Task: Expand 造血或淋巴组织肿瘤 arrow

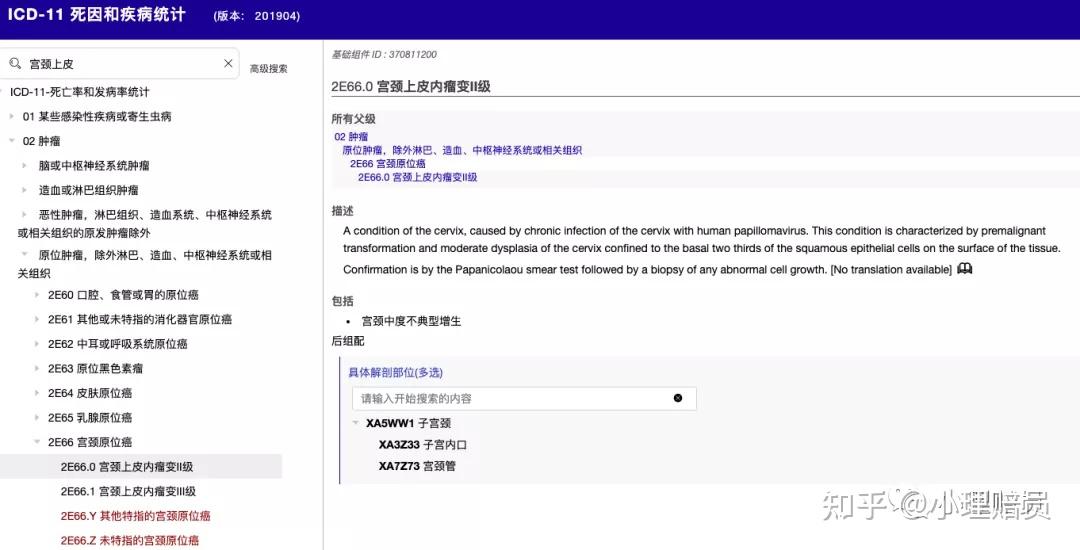Action: 24,190
